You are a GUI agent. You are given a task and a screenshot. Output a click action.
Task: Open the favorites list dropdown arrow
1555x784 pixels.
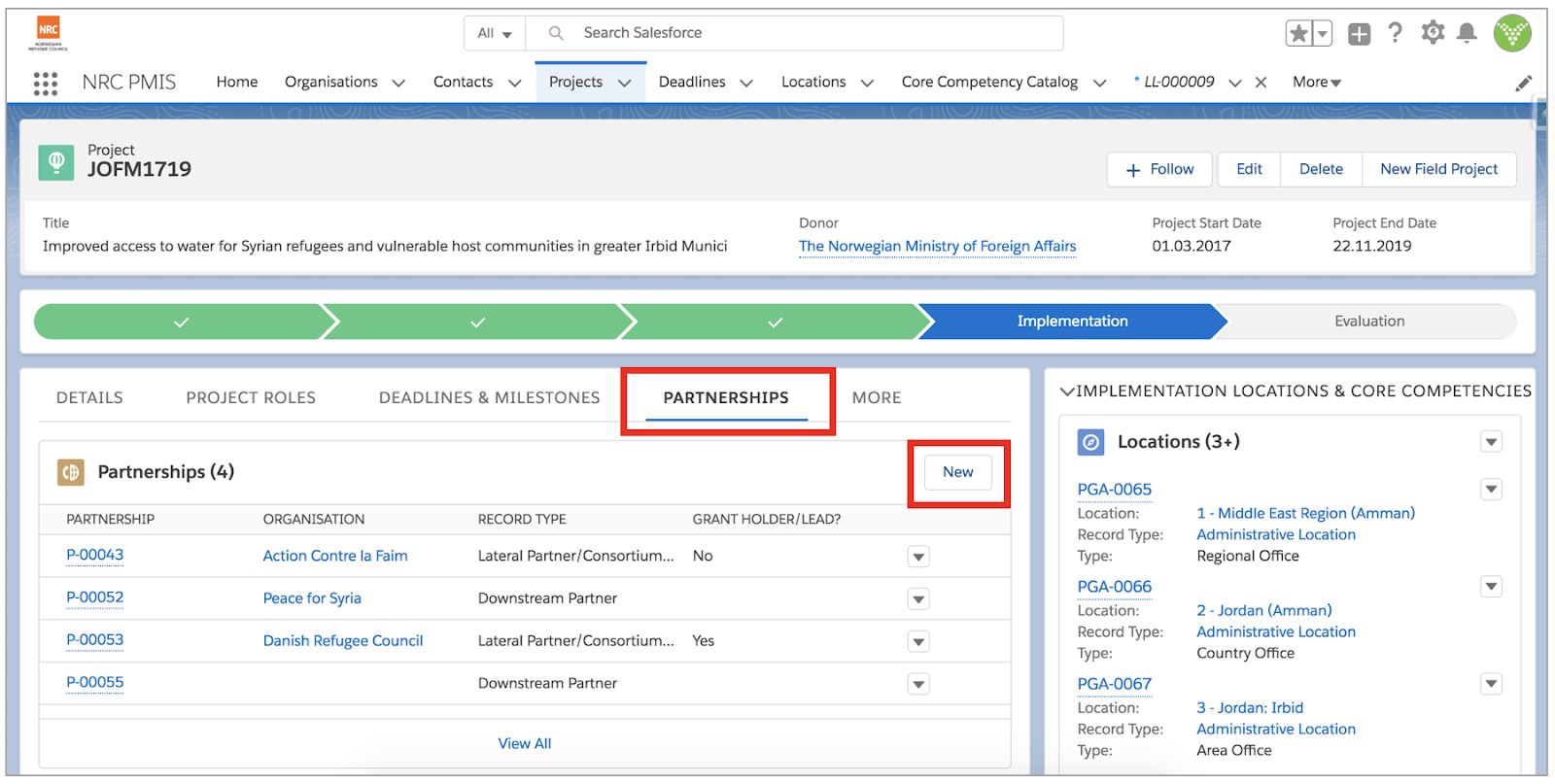[1322, 34]
